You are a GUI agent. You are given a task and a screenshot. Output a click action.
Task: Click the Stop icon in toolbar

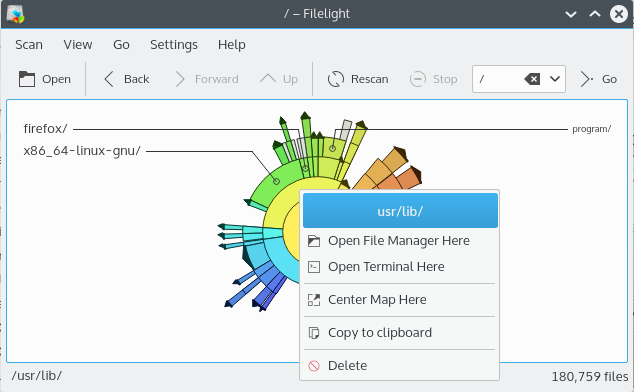[x=418, y=79]
